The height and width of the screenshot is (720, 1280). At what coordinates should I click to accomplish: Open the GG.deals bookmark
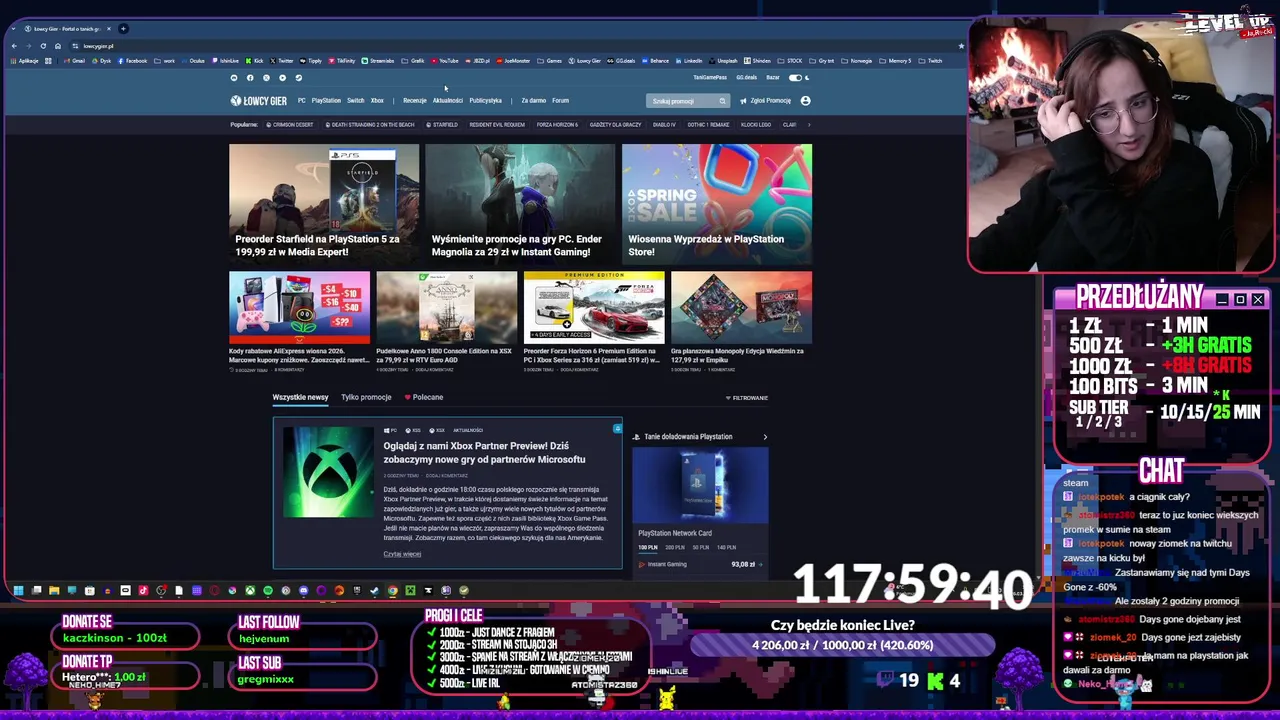click(x=621, y=61)
